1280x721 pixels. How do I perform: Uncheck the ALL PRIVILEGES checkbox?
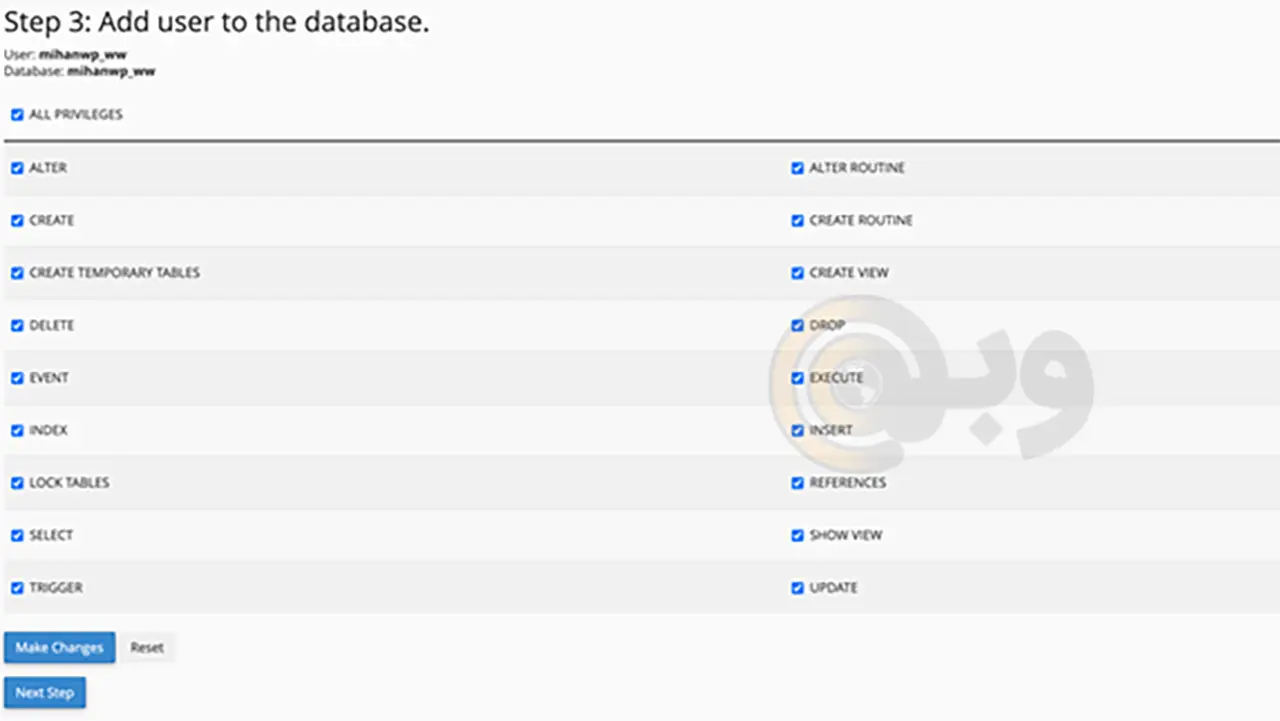click(x=17, y=115)
